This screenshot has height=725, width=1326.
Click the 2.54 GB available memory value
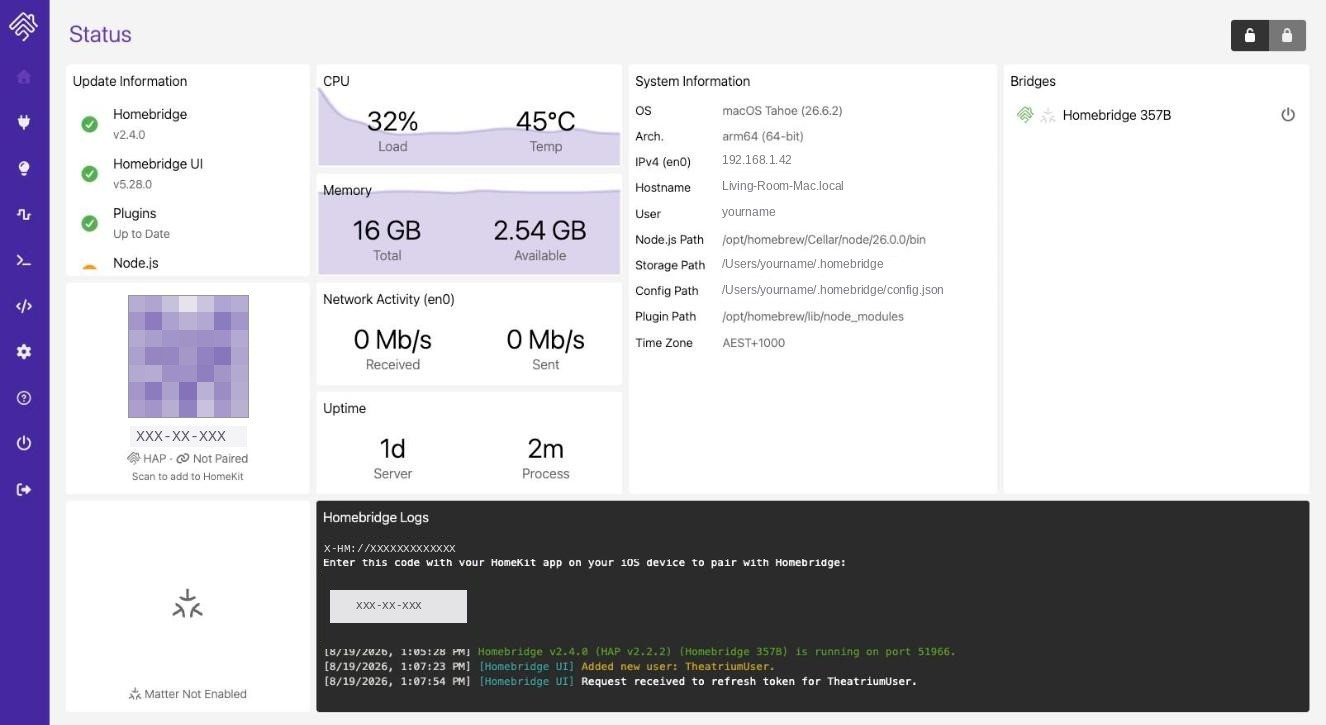[540, 230]
